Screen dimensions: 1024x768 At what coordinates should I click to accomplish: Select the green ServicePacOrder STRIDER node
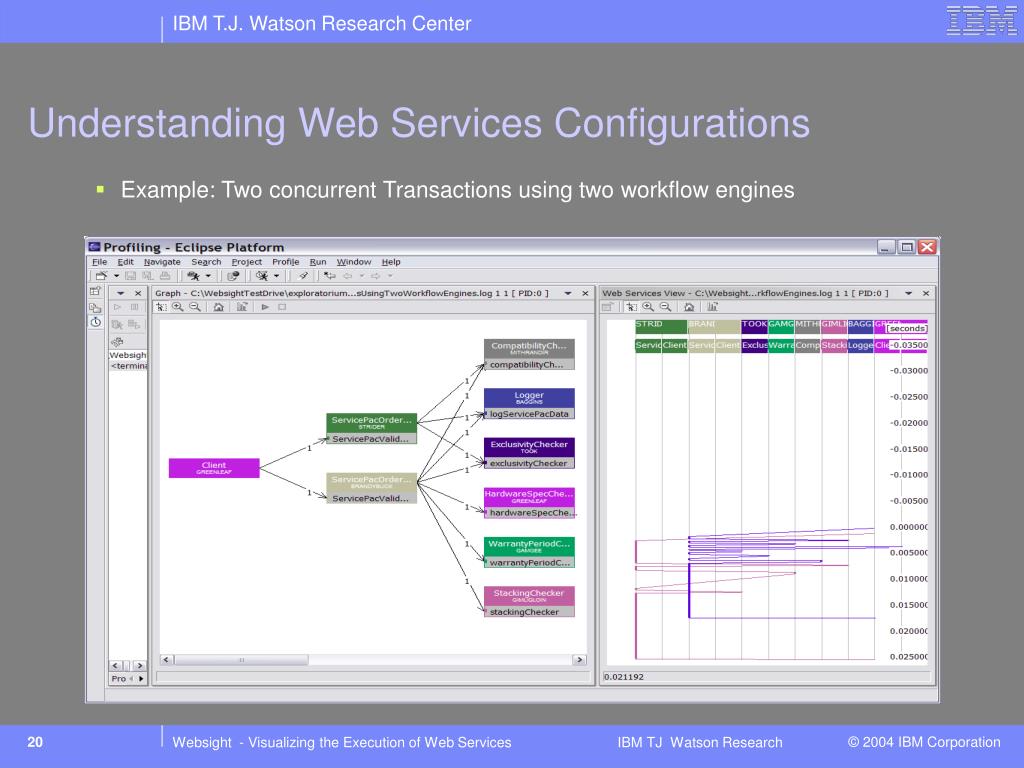click(x=371, y=428)
